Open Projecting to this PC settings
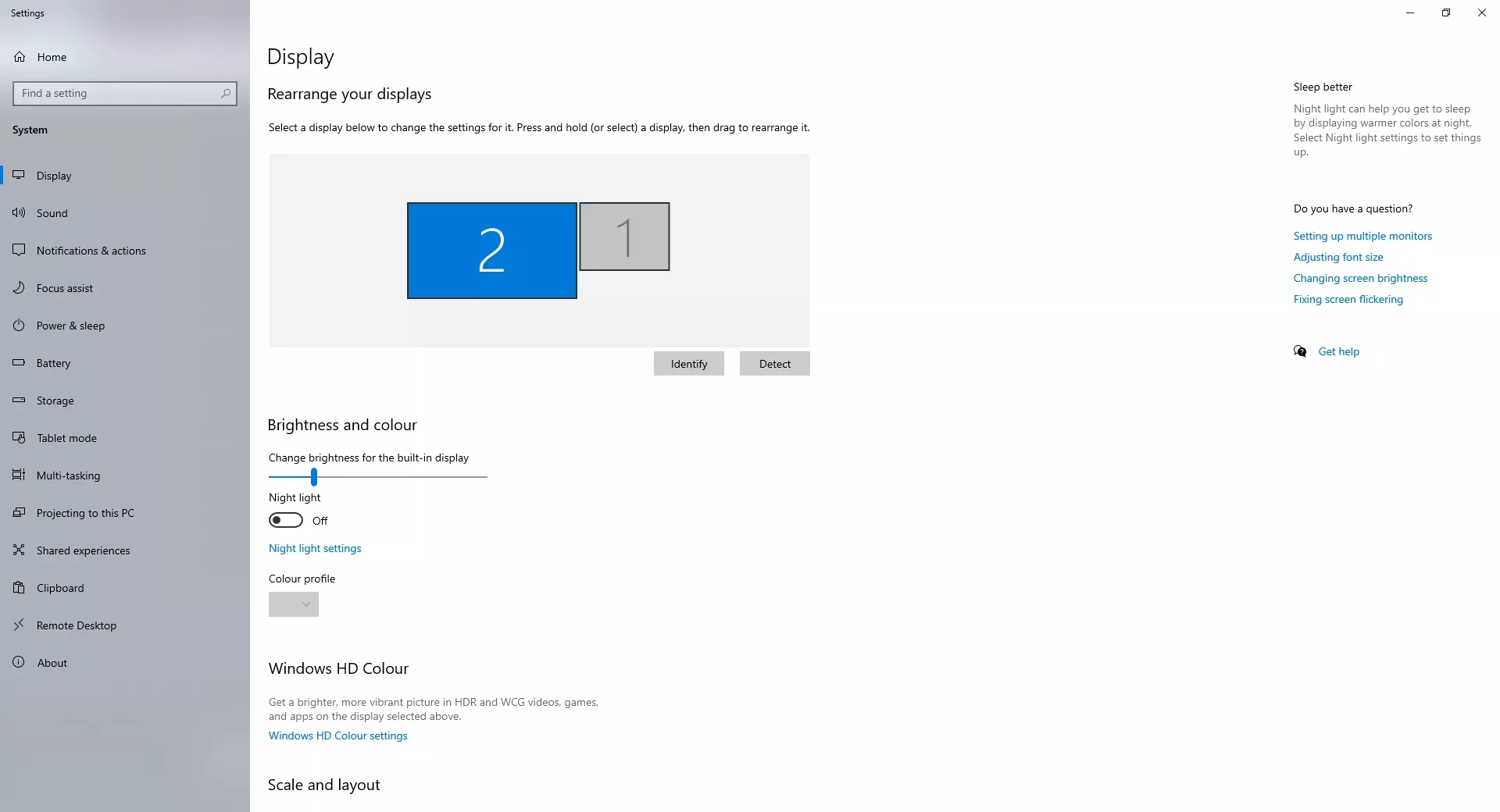This screenshot has width=1500, height=812. (x=125, y=513)
